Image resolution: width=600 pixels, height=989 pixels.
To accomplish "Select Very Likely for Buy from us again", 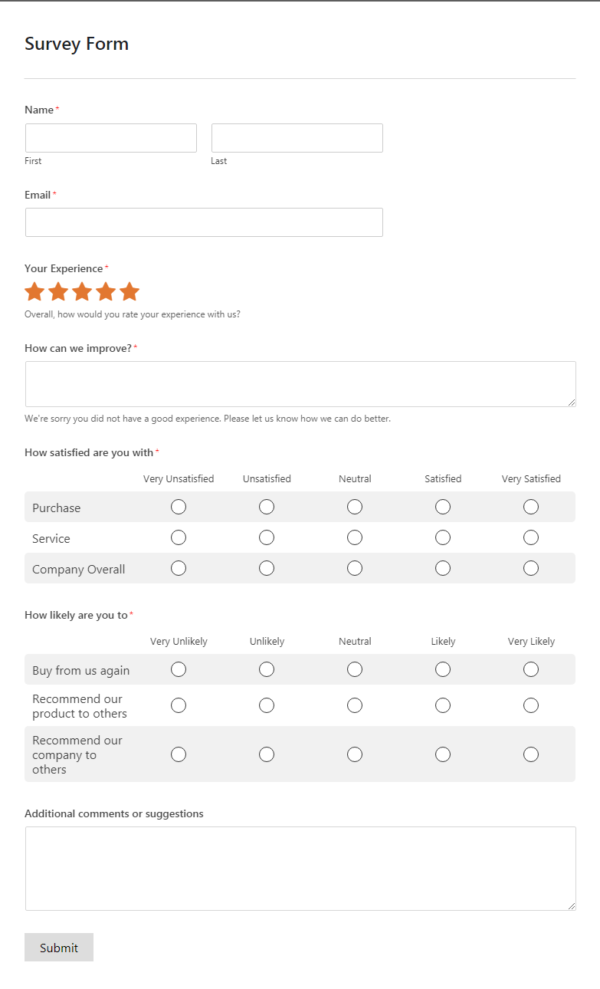I will (530, 669).
